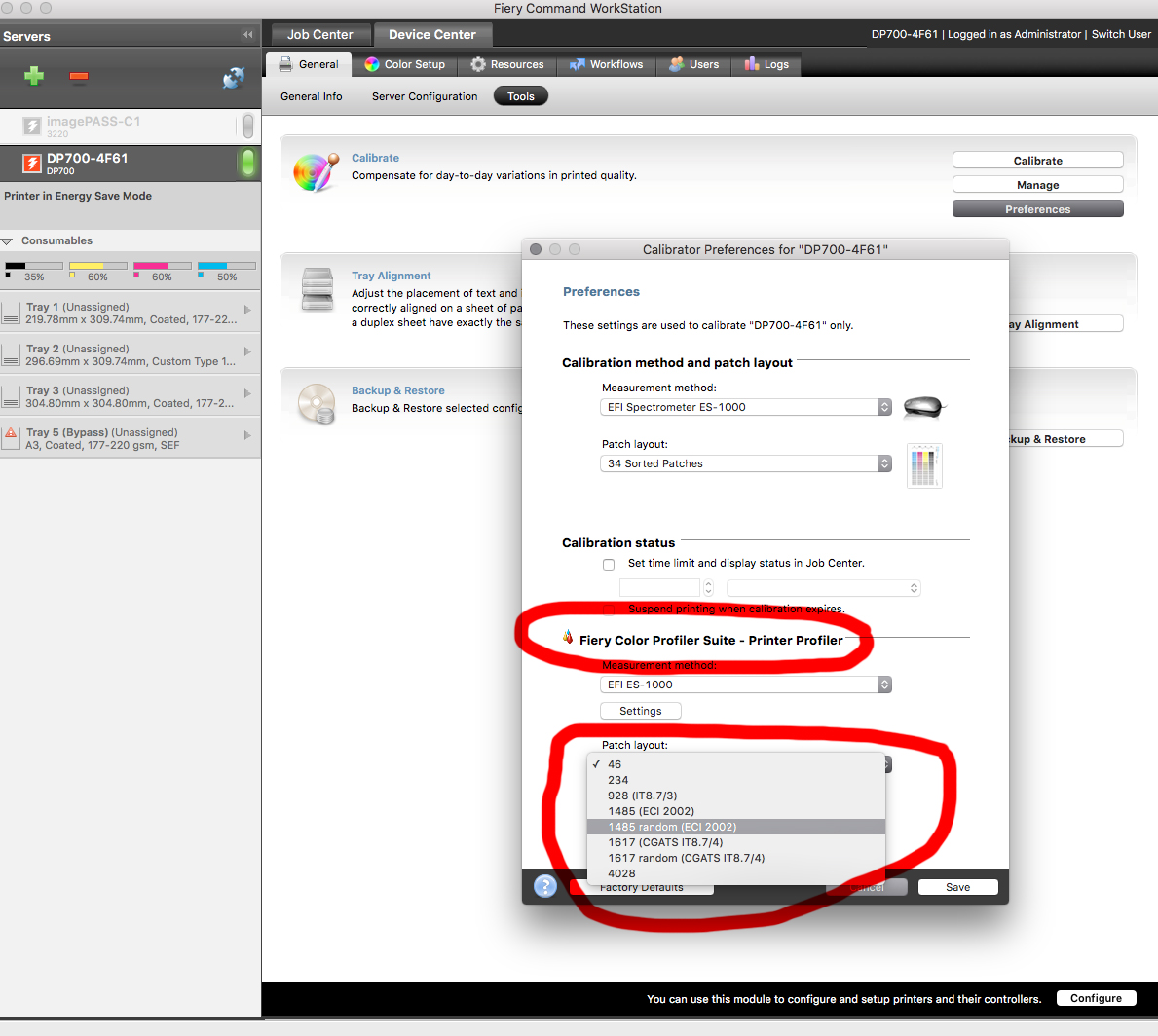Select the Tools sub-tab

coord(521,96)
